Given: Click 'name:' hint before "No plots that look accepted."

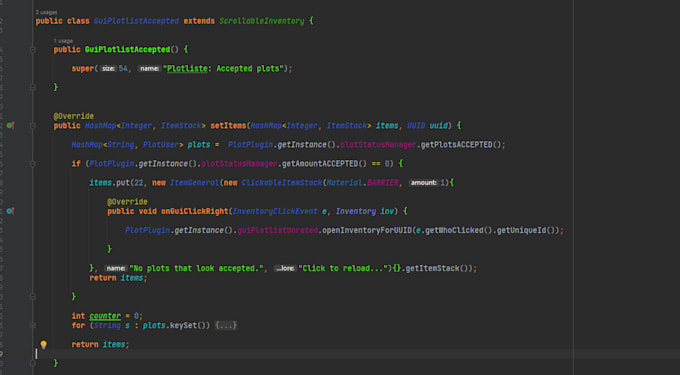Looking at the screenshot, I should [x=116, y=268].
